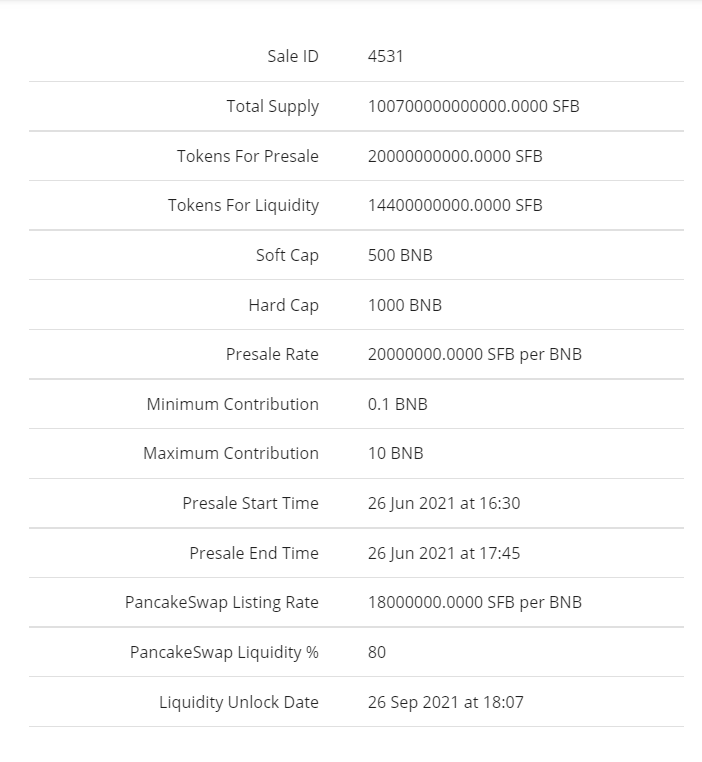
Task: Select the 14400000000.0000 SFB liquidity value
Action: coord(455,206)
